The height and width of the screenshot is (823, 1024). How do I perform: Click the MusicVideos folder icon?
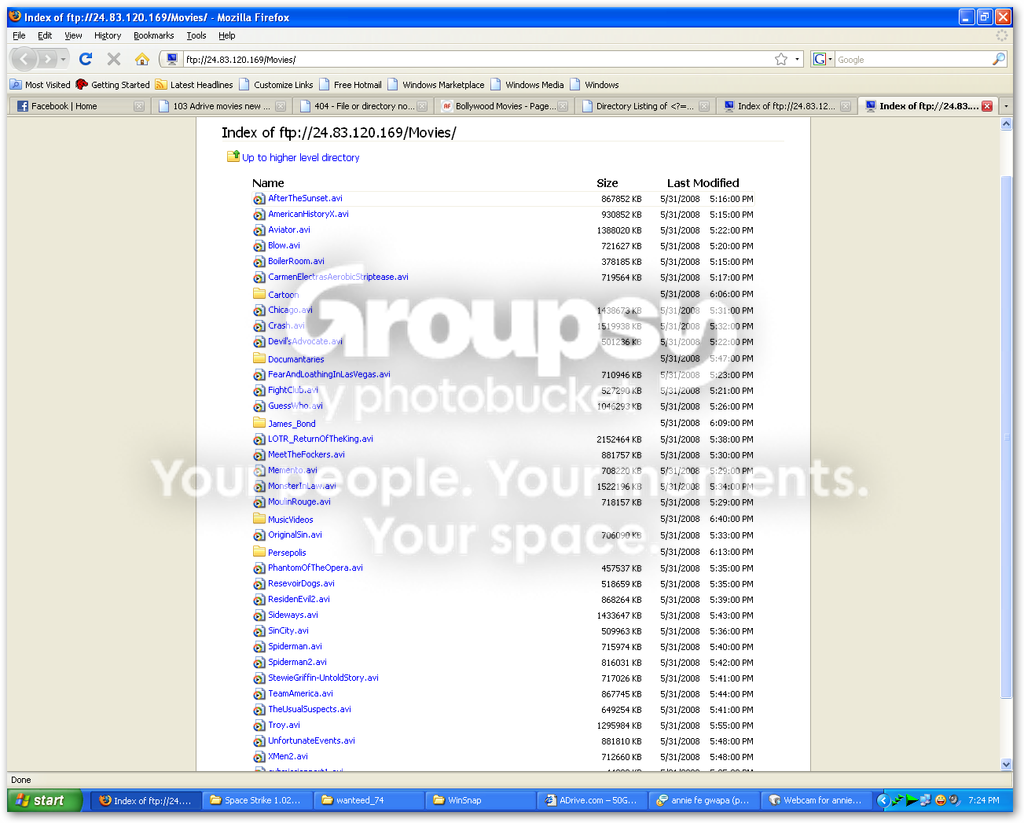point(259,519)
